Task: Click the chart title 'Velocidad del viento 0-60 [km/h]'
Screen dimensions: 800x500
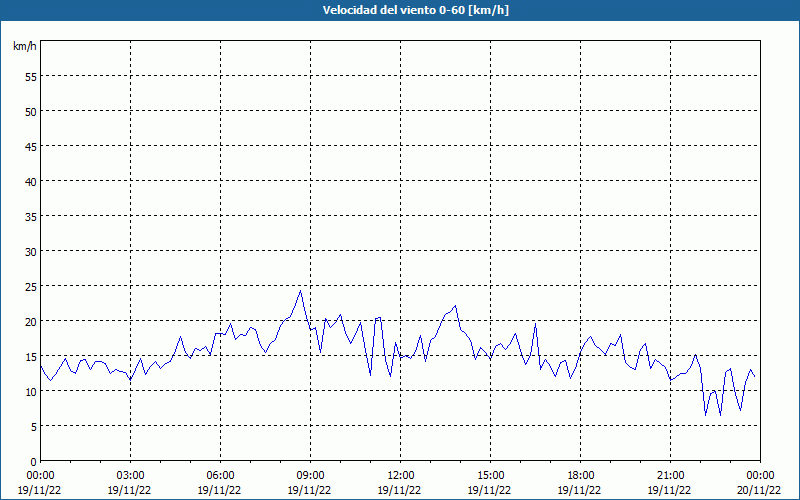Action: (x=415, y=10)
